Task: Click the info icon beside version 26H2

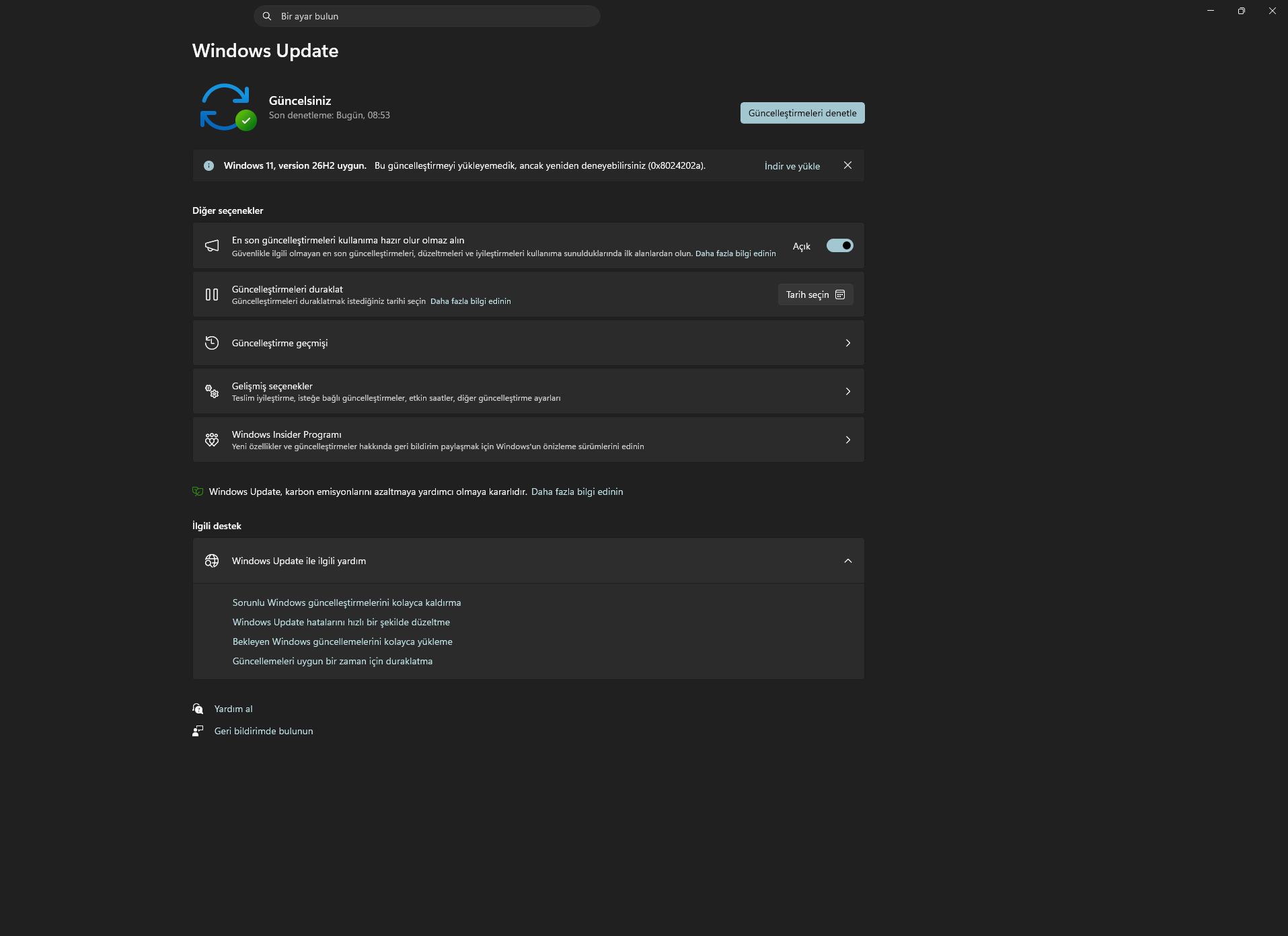Action: click(209, 165)
